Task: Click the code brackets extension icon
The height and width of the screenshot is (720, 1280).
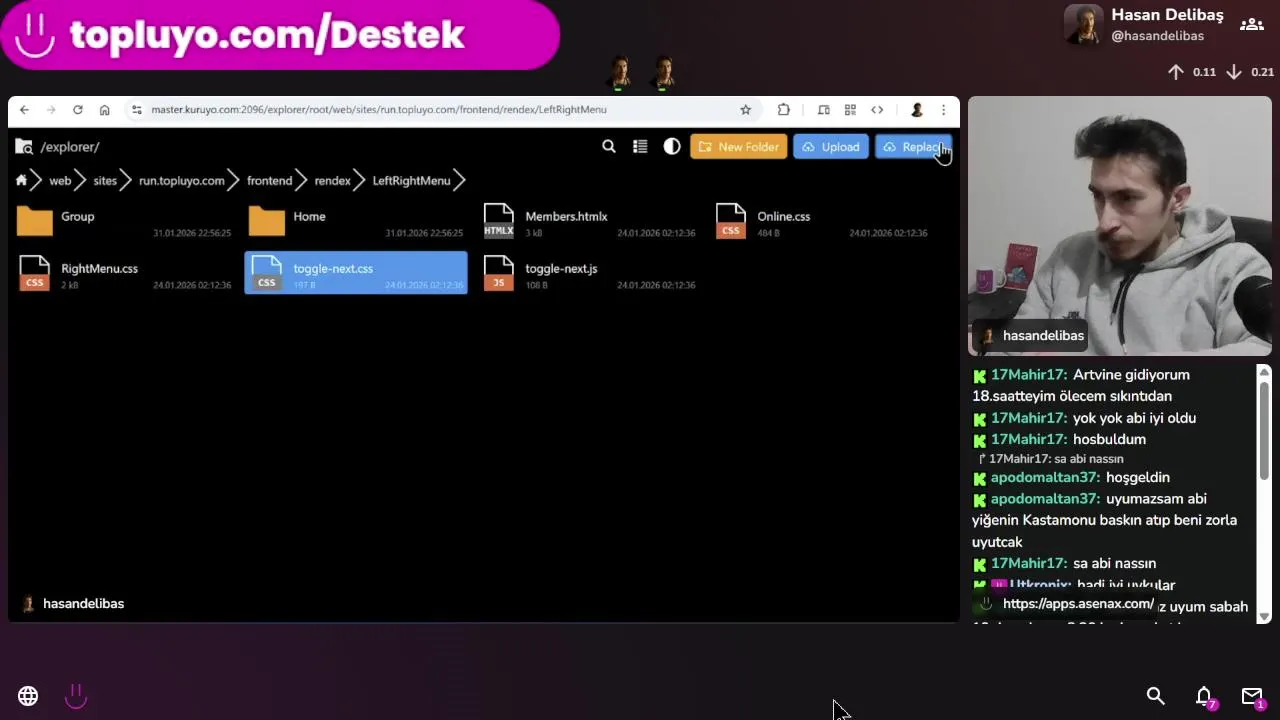Action: (x=877, y=110)
